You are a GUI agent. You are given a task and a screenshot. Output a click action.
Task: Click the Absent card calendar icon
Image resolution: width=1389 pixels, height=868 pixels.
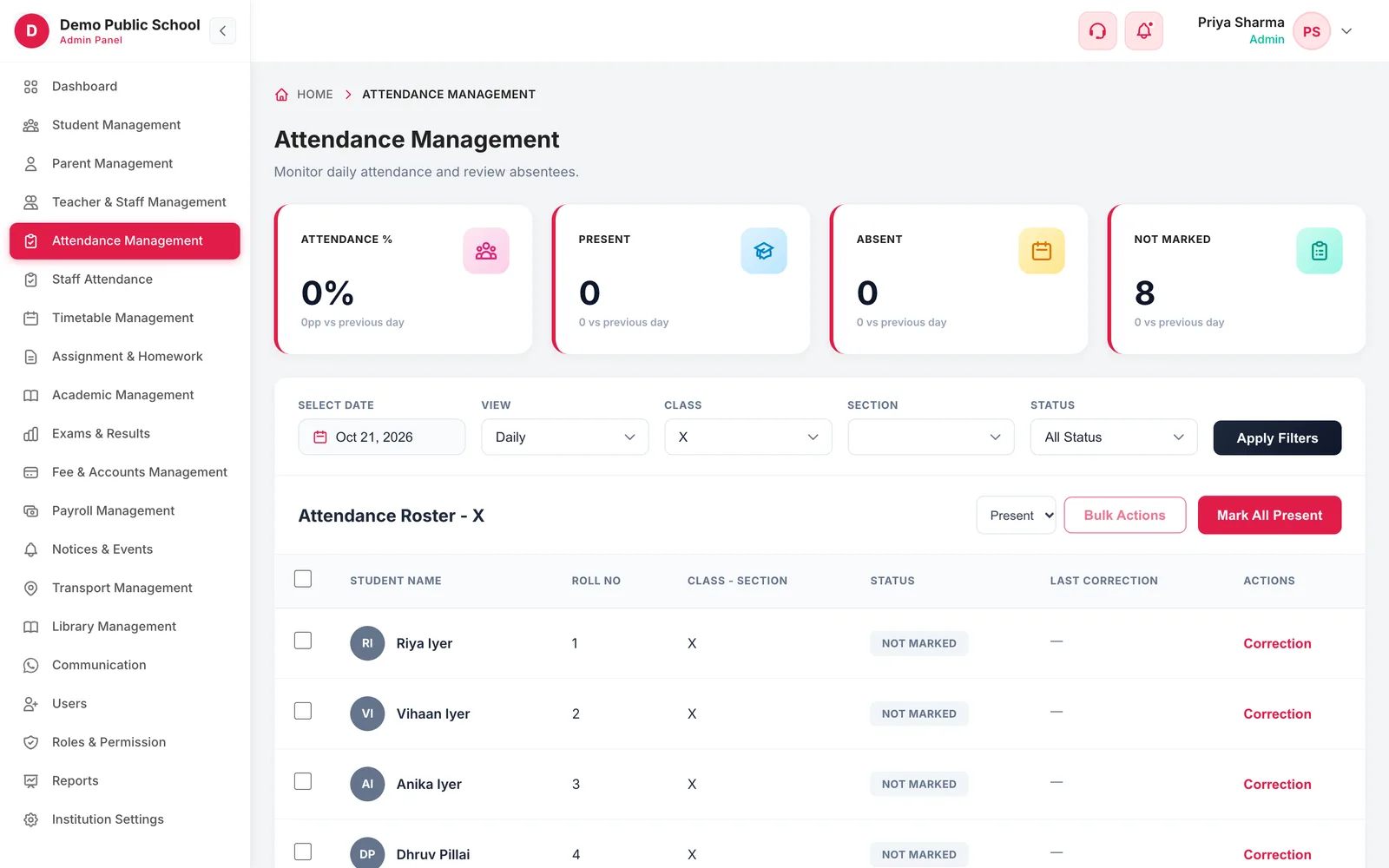1042,251
